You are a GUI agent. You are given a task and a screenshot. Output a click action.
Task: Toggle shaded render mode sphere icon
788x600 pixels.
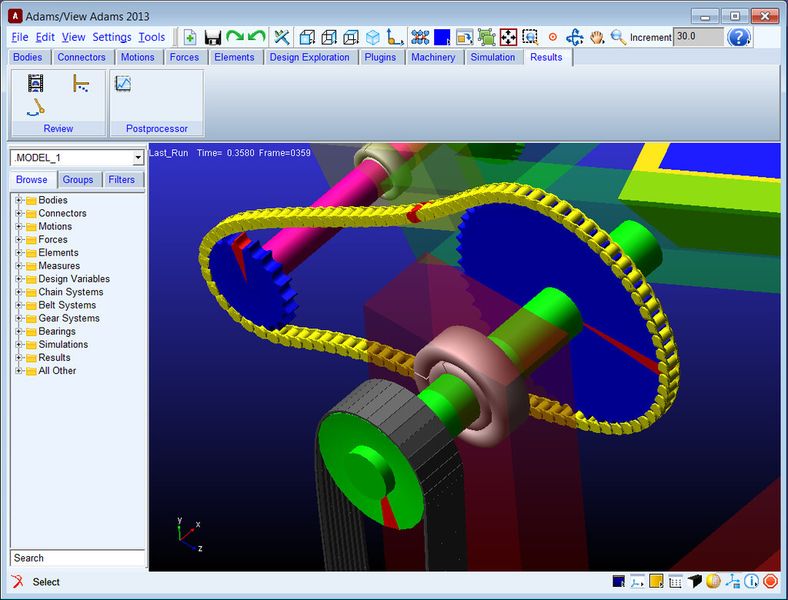coord(713,581)
